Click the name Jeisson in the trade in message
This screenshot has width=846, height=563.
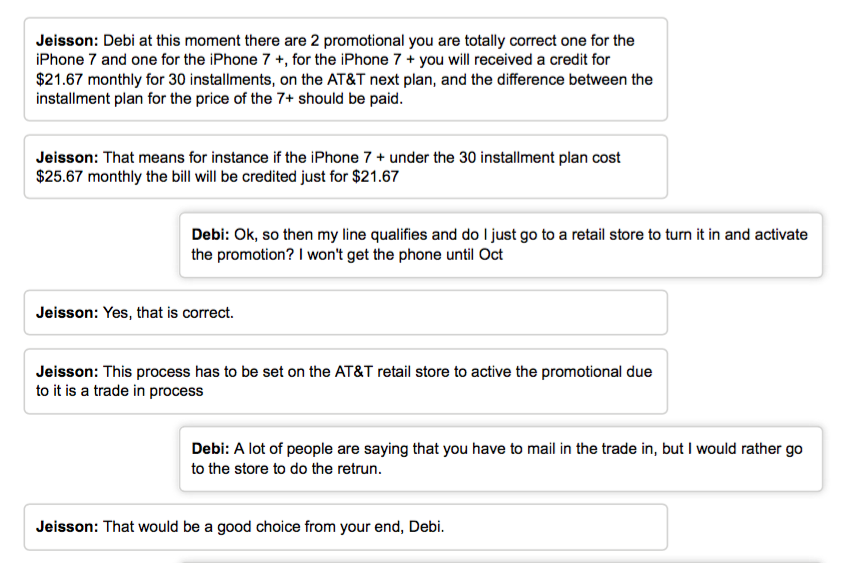[x=67, y=372]
